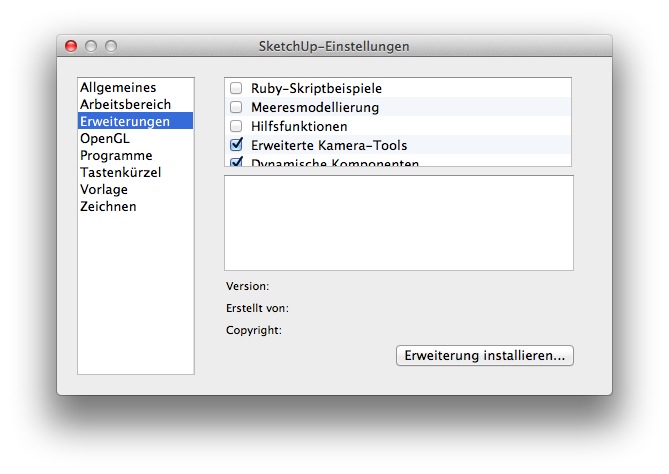
Task: Open the Zeichnen settings category
Action: click(108, 207)
